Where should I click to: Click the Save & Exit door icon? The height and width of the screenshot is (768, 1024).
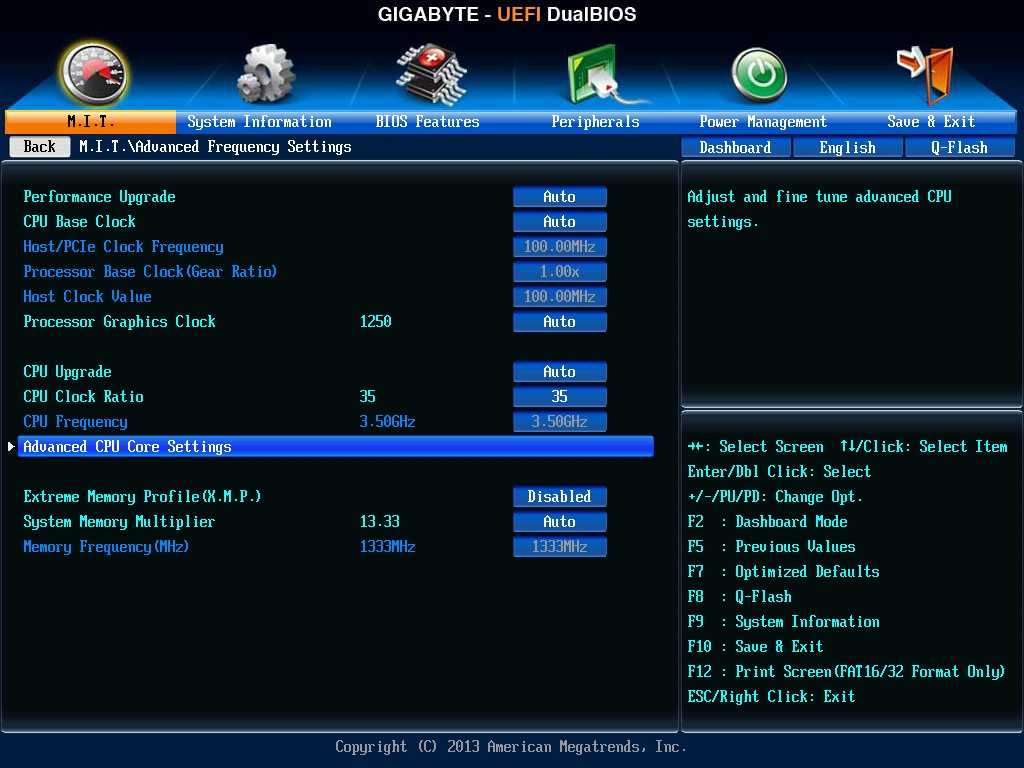pos(926,75)
